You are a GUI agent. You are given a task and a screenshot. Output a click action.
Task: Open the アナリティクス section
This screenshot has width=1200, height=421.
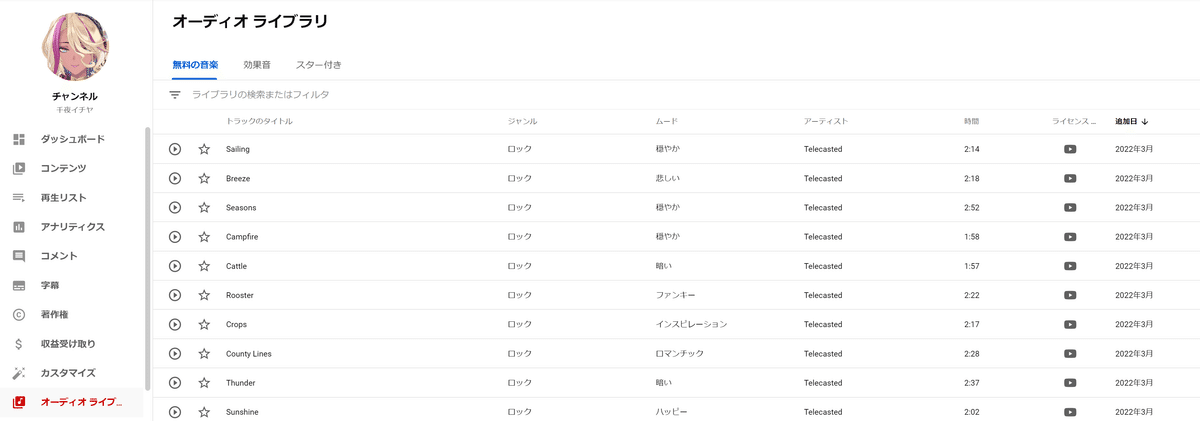coord(72,227)
